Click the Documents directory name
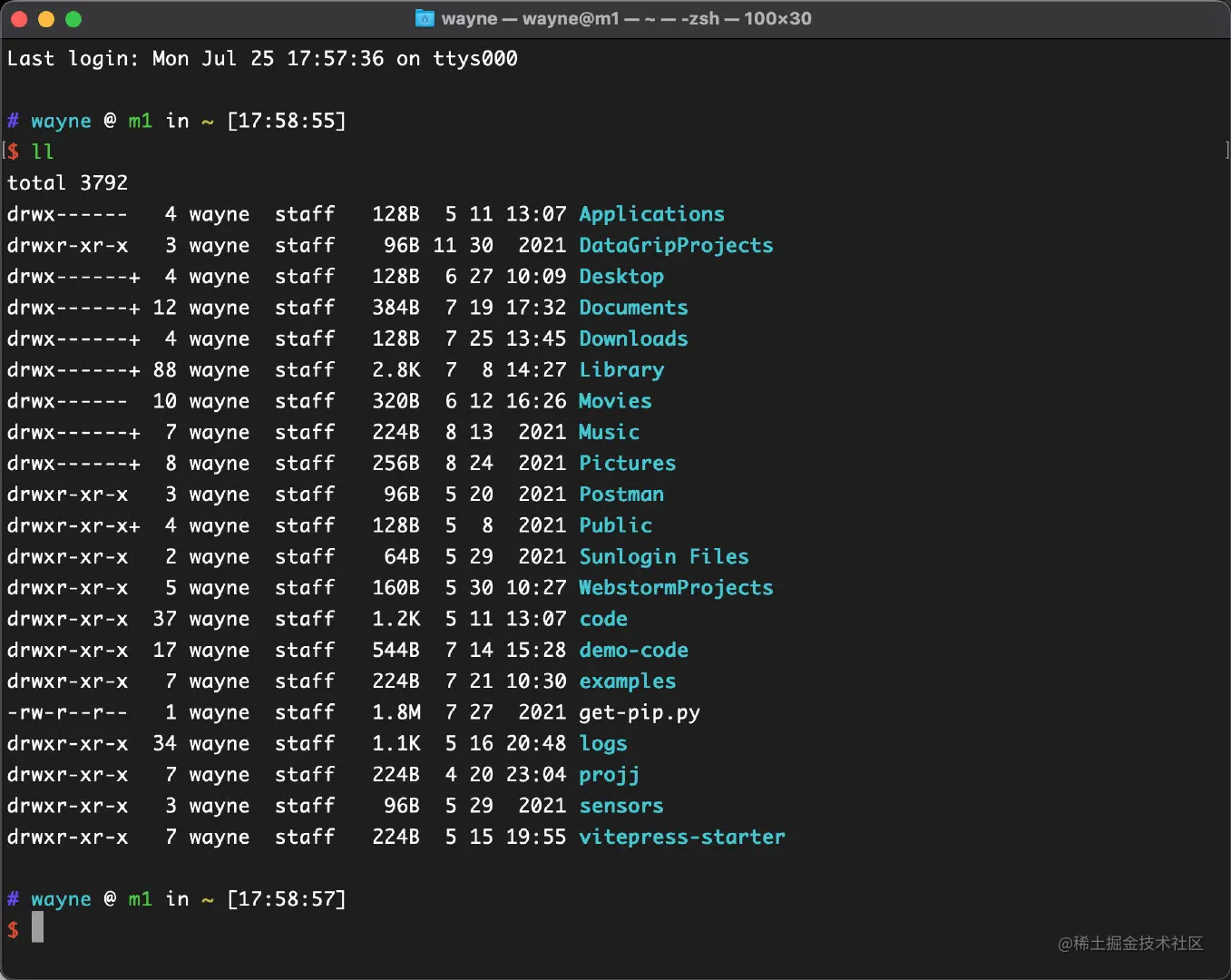 633,308
